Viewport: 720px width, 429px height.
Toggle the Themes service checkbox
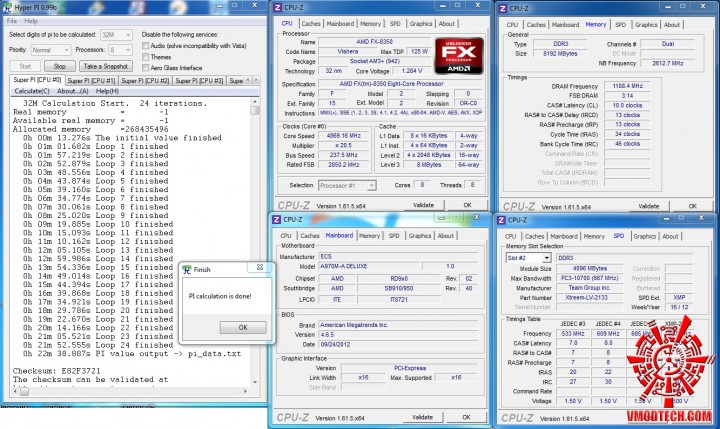(x=146, y=57)
